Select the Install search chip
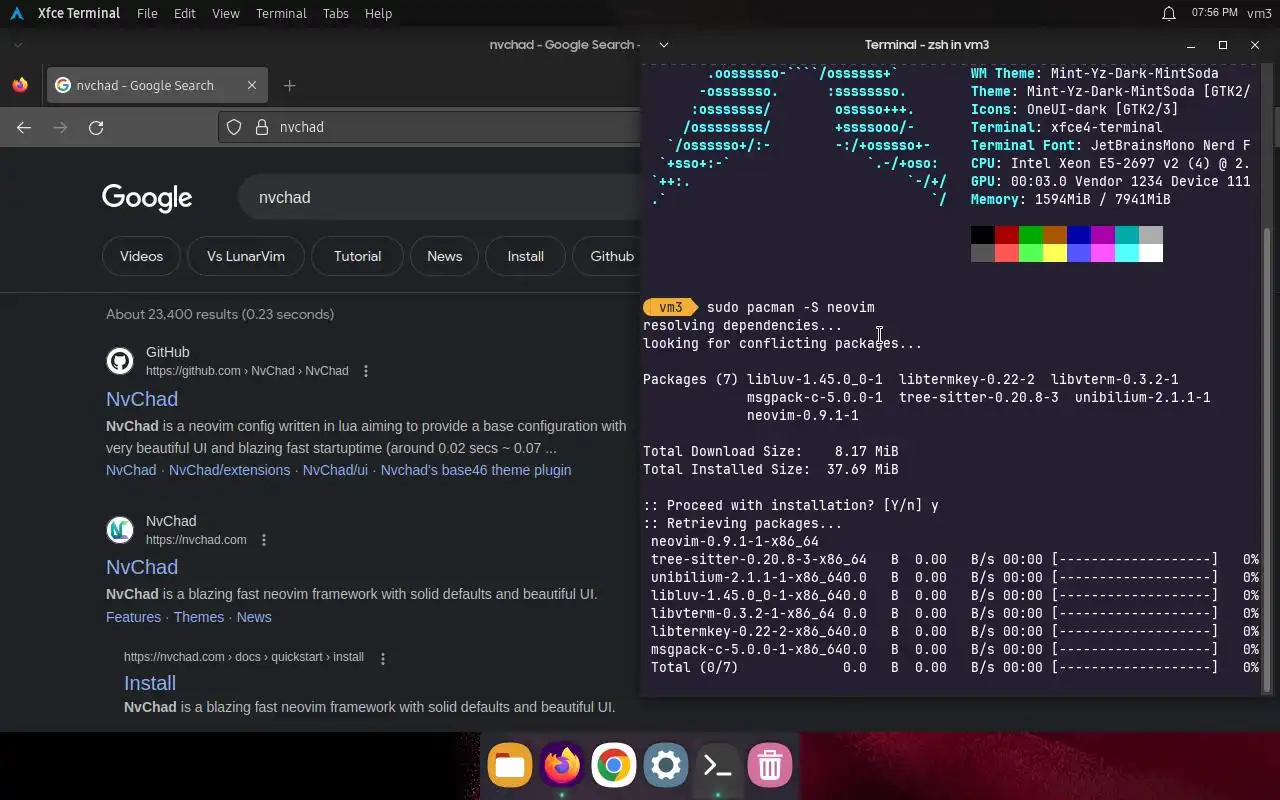1280x800 pixels. (x=525, y=256)
